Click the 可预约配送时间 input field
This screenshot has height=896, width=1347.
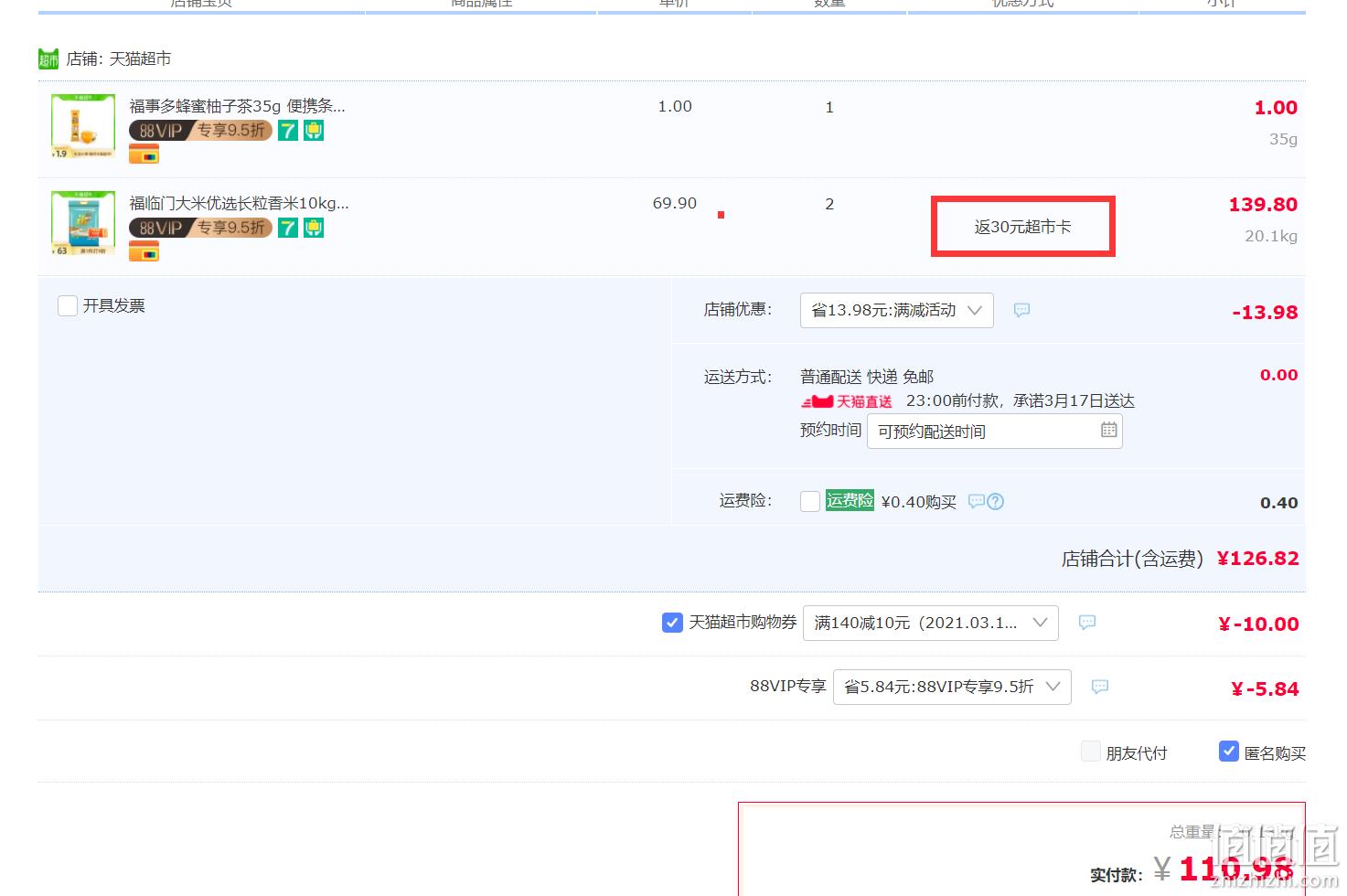click(x=994, y=431)
